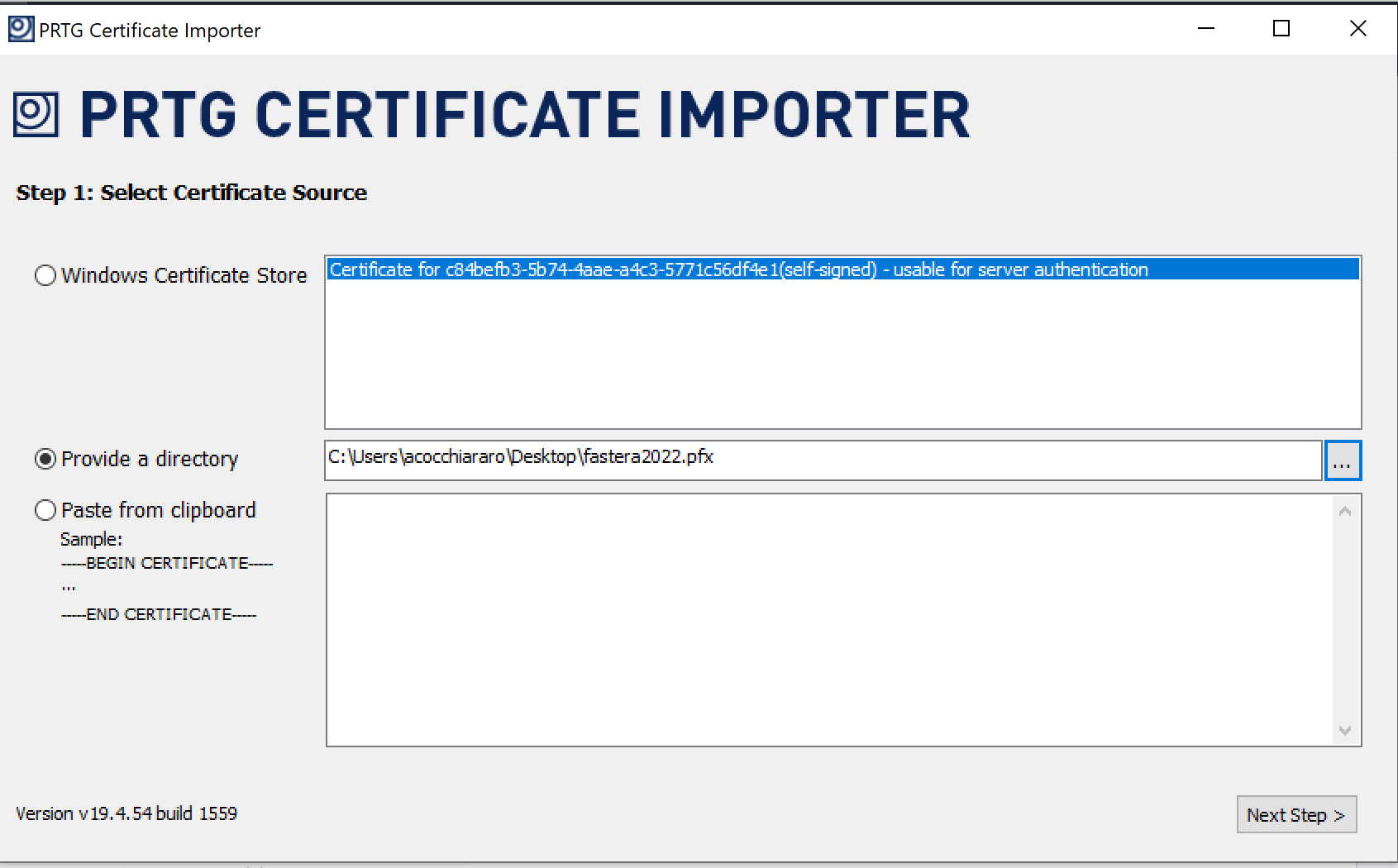Close the PRTG Certificate Importer window
This screenshot has width=1398, height=868.
click(1357, 29)
